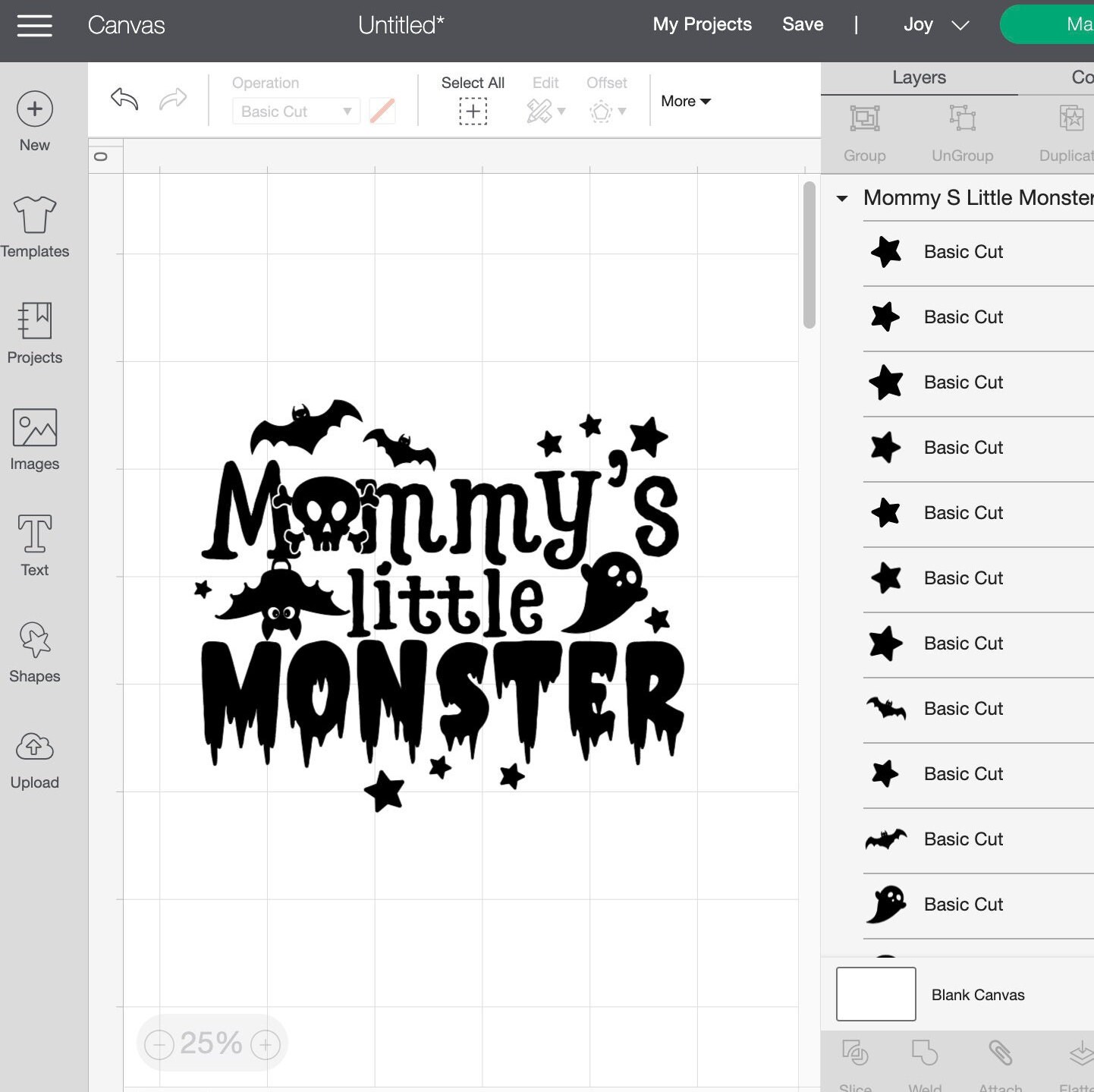Switch to the Layers tab
Screen dimensions: 1094x1092
pos(919,77)
